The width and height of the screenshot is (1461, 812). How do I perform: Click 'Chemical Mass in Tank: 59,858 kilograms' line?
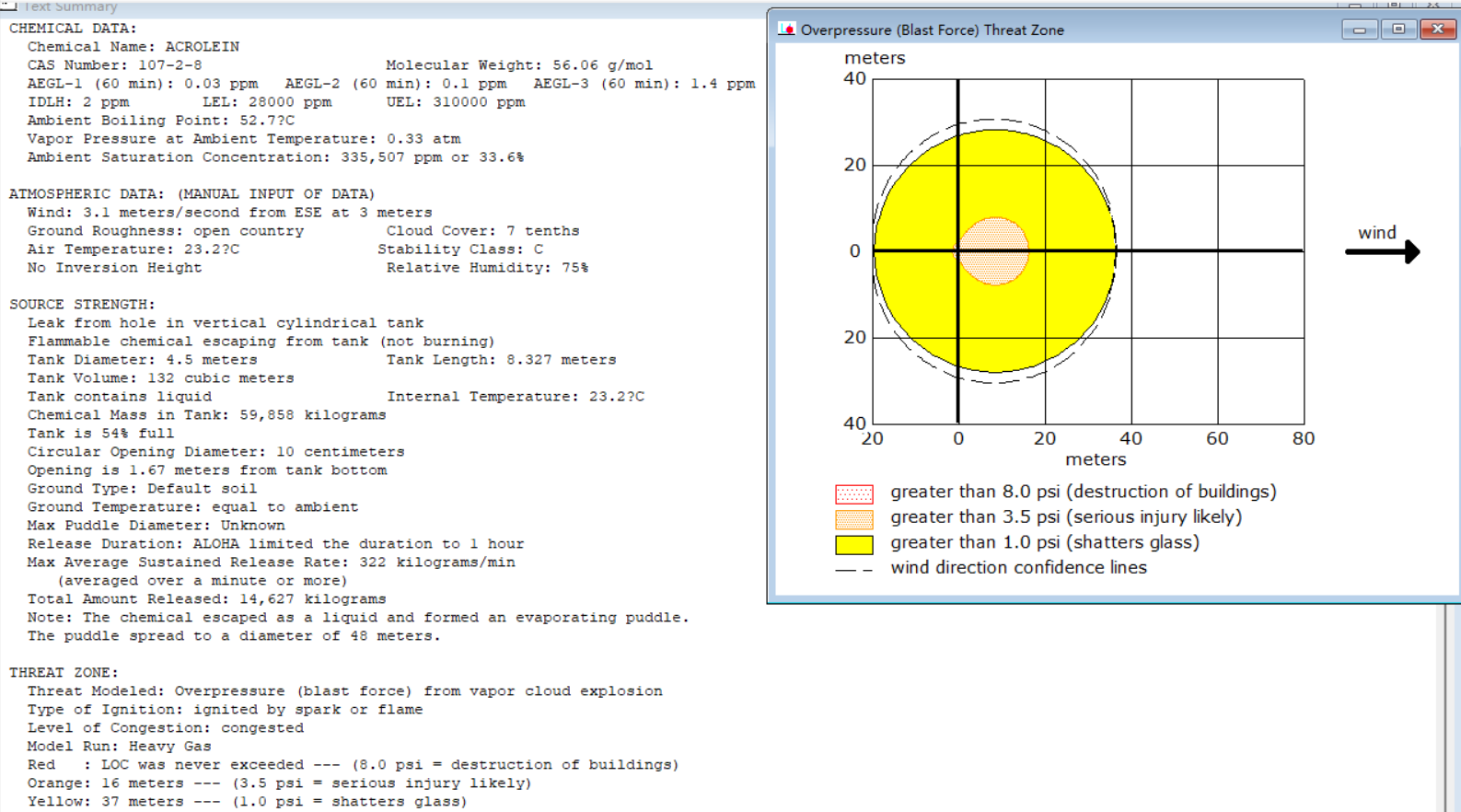click(x=206, y=414)
